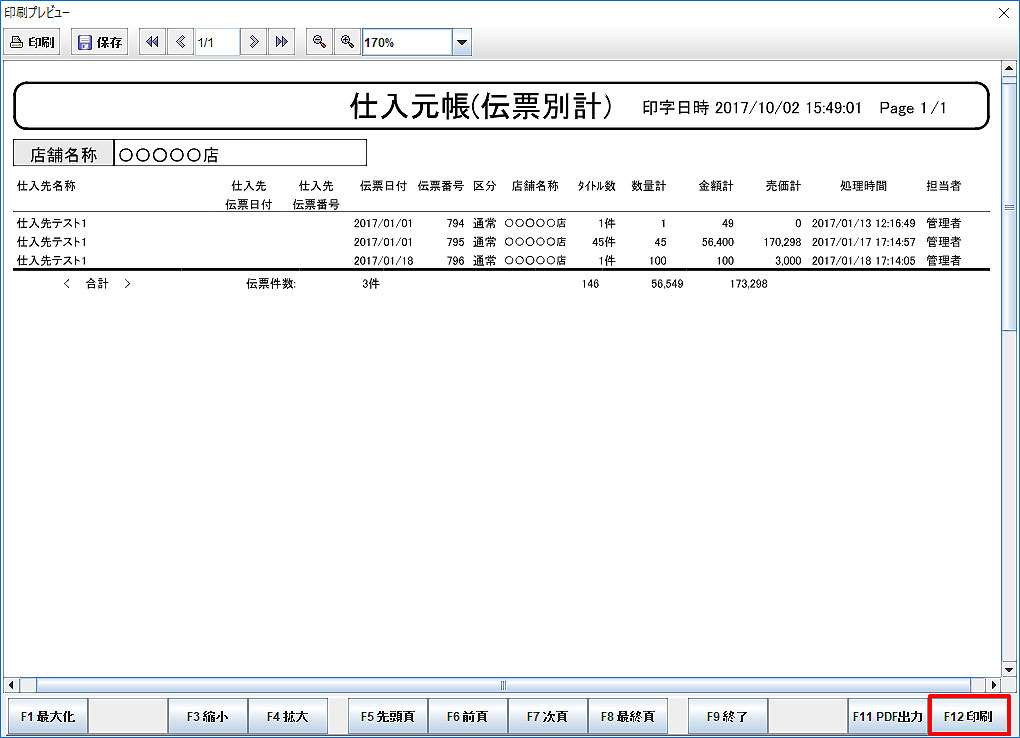Click the floppy disk Save button
1020x738 pixels.
pyautogui.click(x=100, y=42)
